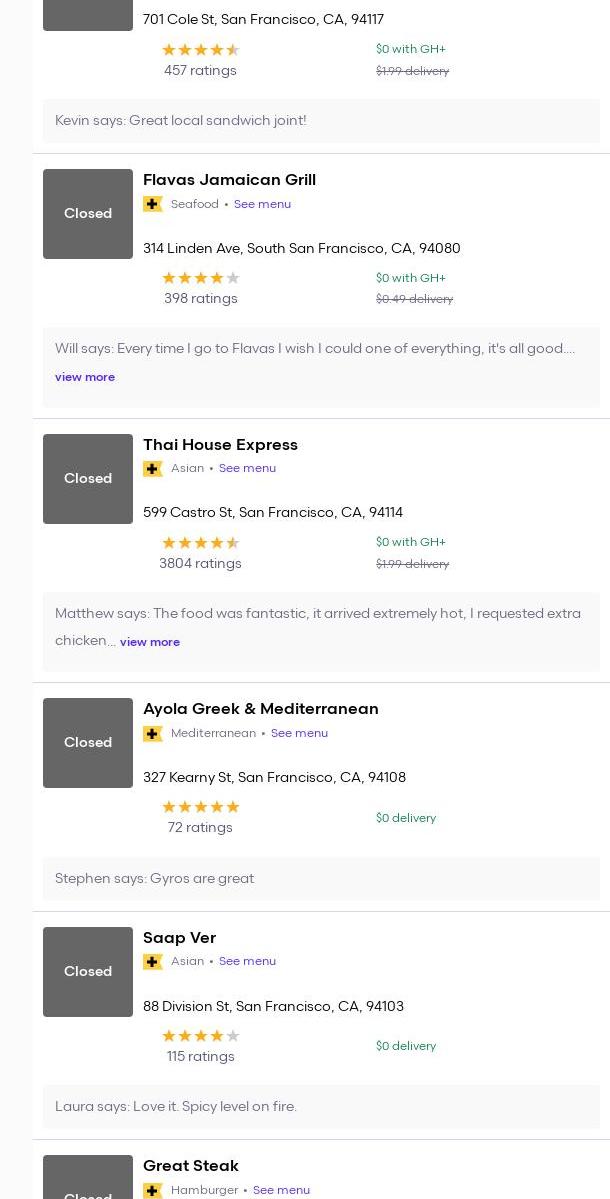The image size is (610, 1199).
Task: Click GH+ badge icon under Thai House Express
Action: tap(153, 469)
